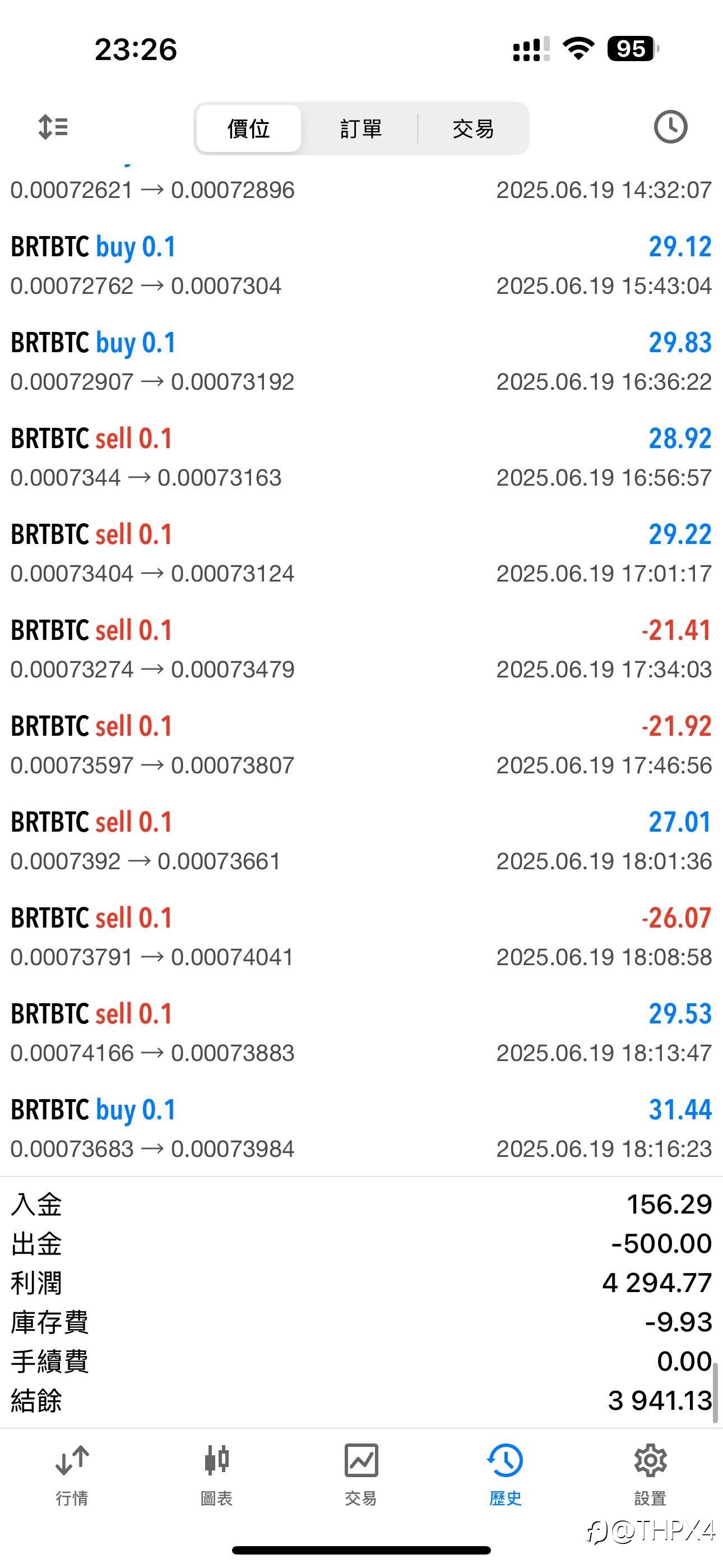Viewport: 723px width, 1568px height.
Task: Open the 設置 settings tab
Action: pos(650,1475)
